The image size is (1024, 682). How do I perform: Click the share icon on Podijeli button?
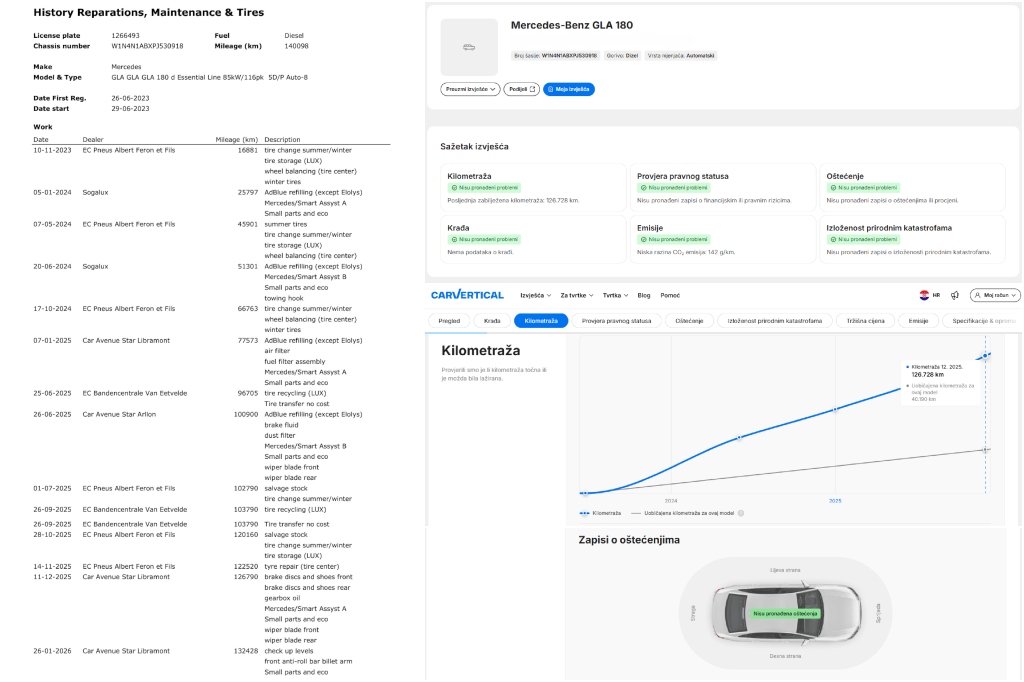(533, 89)
